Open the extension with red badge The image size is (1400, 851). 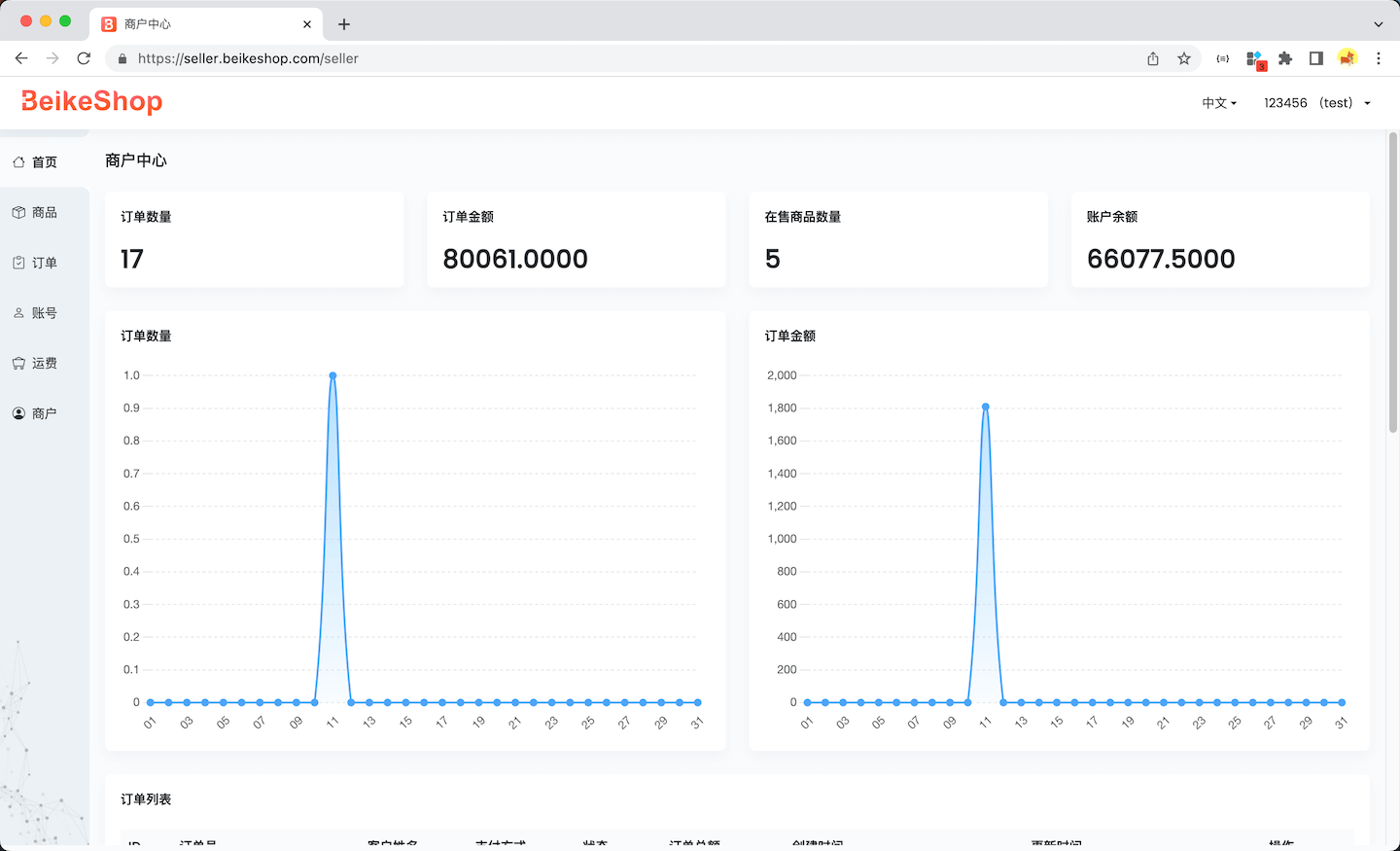point(1255,60)
